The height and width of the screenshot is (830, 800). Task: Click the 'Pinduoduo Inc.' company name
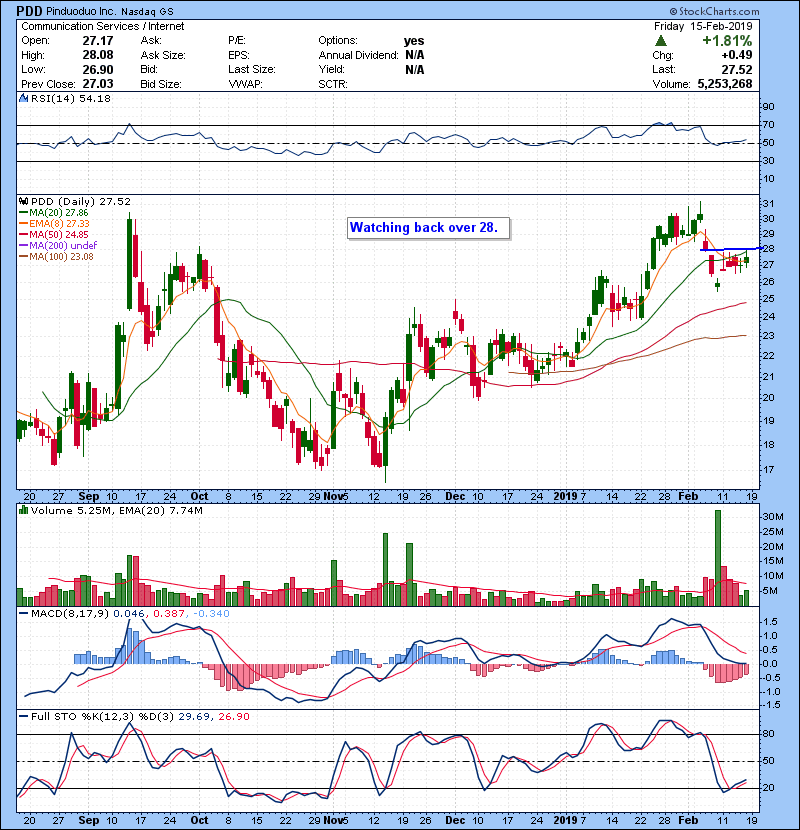pyautogui.click(x=82, y=11)
